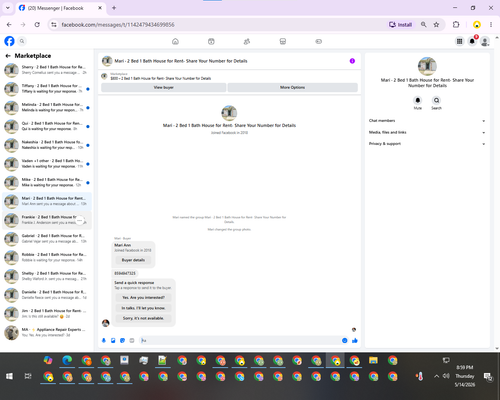Open Jim's conversation in the list
The width and height of the screenshot is (500, 400).
click(47, 313)
